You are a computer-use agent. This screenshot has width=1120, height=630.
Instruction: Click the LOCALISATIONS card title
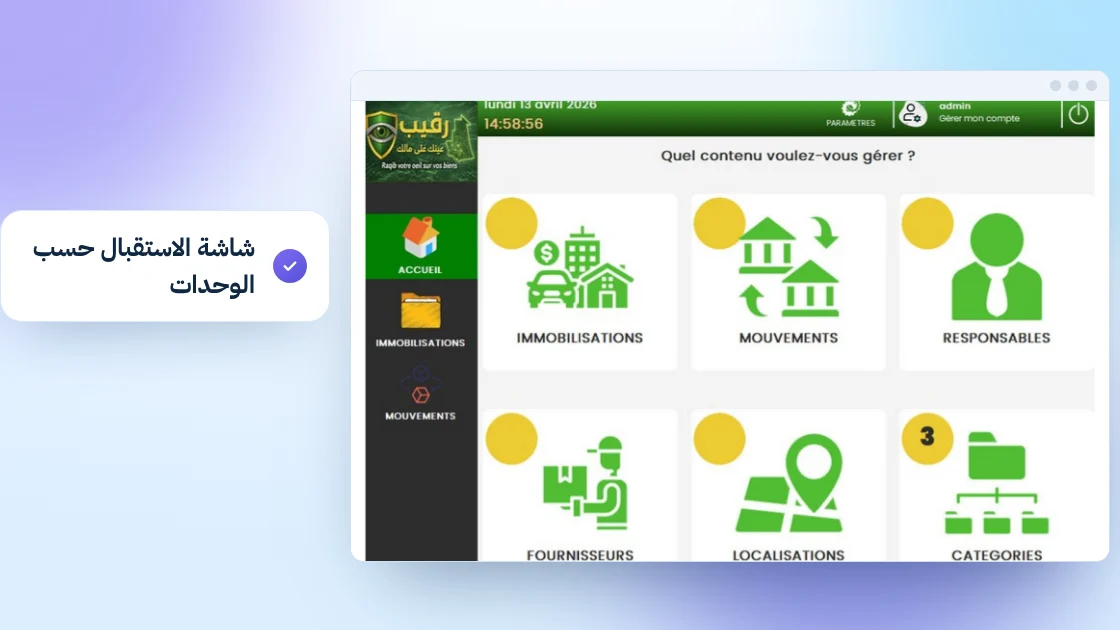(789, 555)
